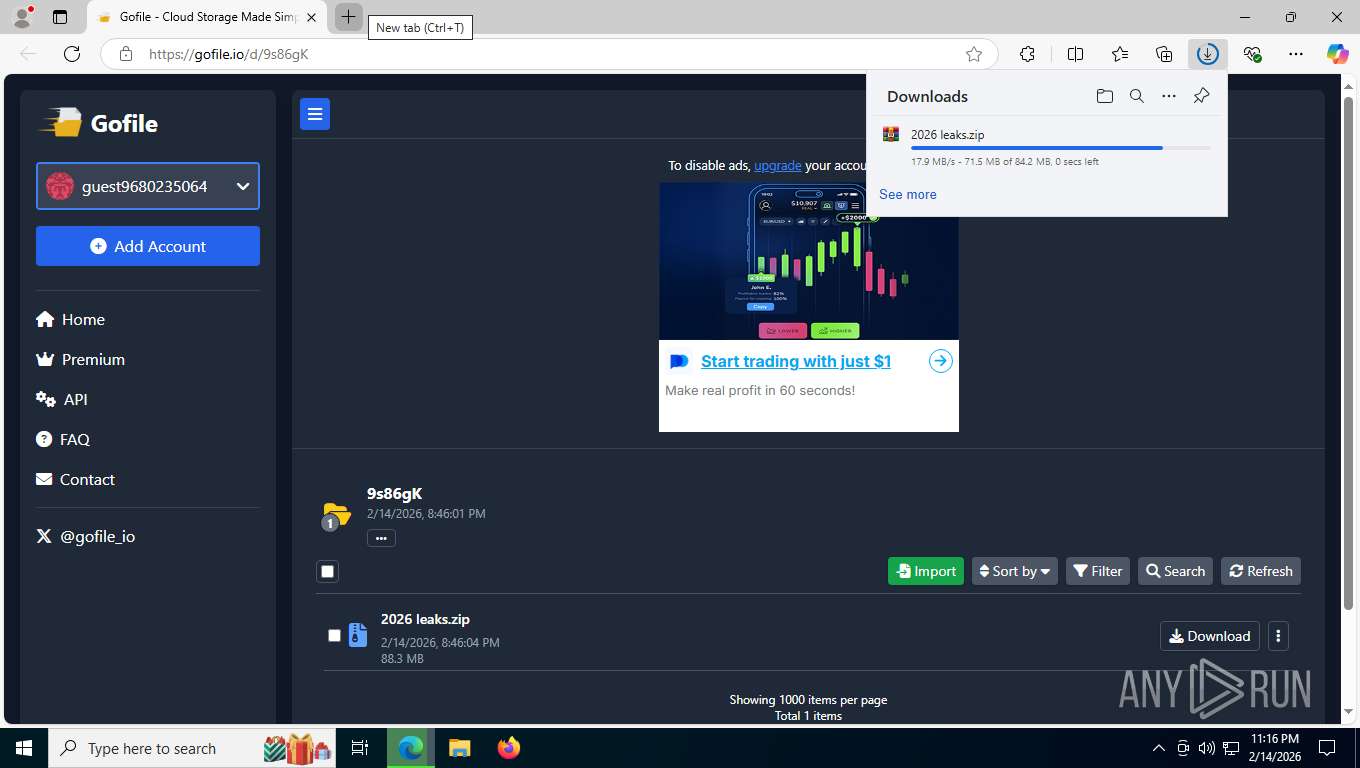Open the volume tray icon
1360x768 pixels.
pyautogui.click(x=1207, y=748)
